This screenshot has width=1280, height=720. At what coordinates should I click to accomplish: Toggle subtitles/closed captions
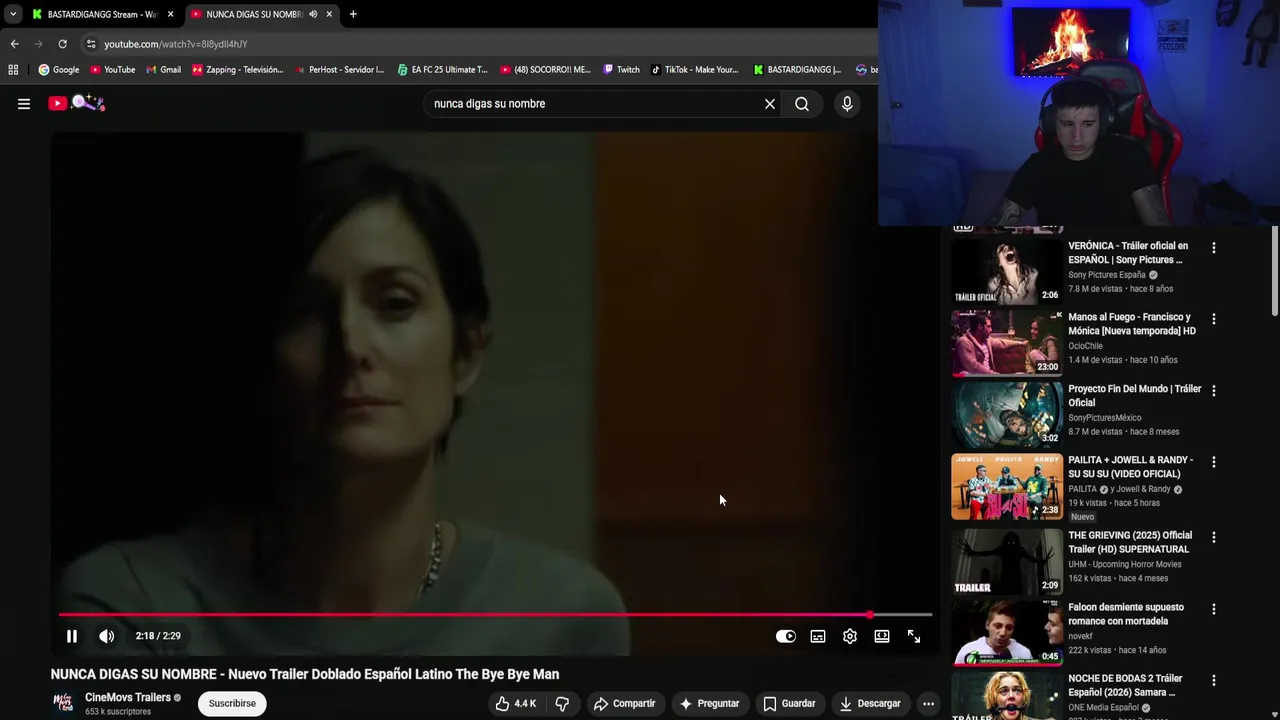coord(818,636)
